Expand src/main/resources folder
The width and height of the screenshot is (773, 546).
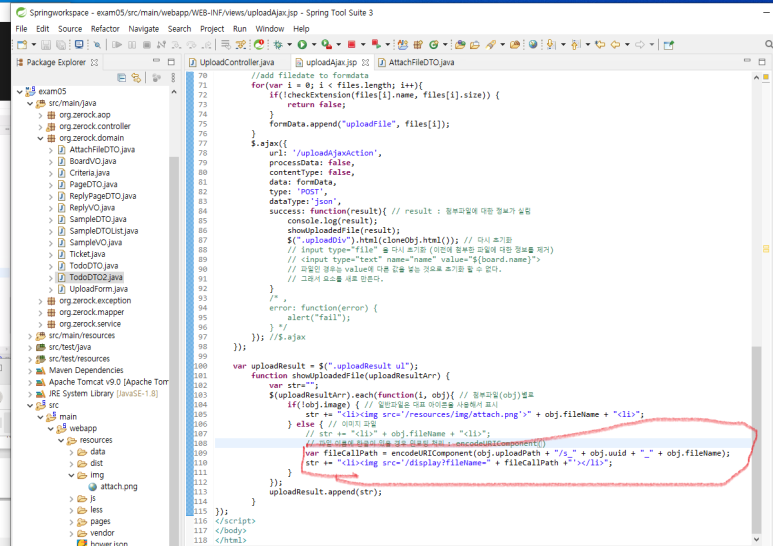click(30, 336)
